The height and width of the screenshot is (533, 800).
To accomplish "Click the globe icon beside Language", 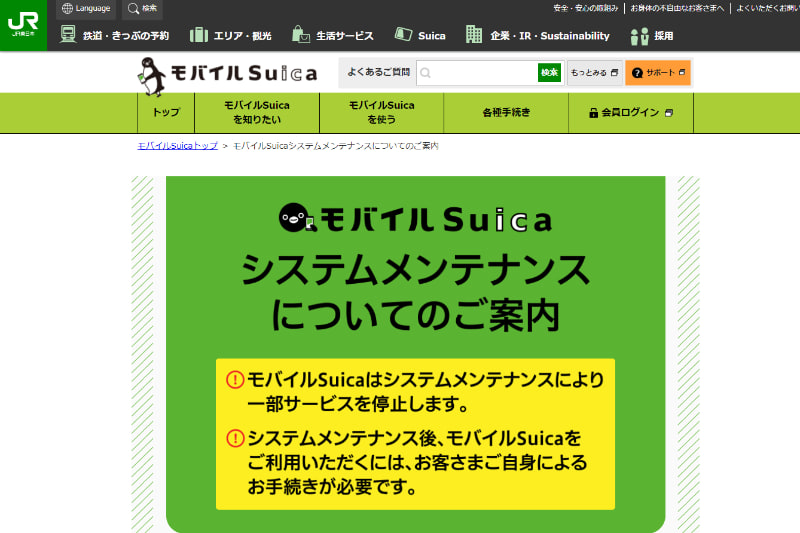I will 67,9.
